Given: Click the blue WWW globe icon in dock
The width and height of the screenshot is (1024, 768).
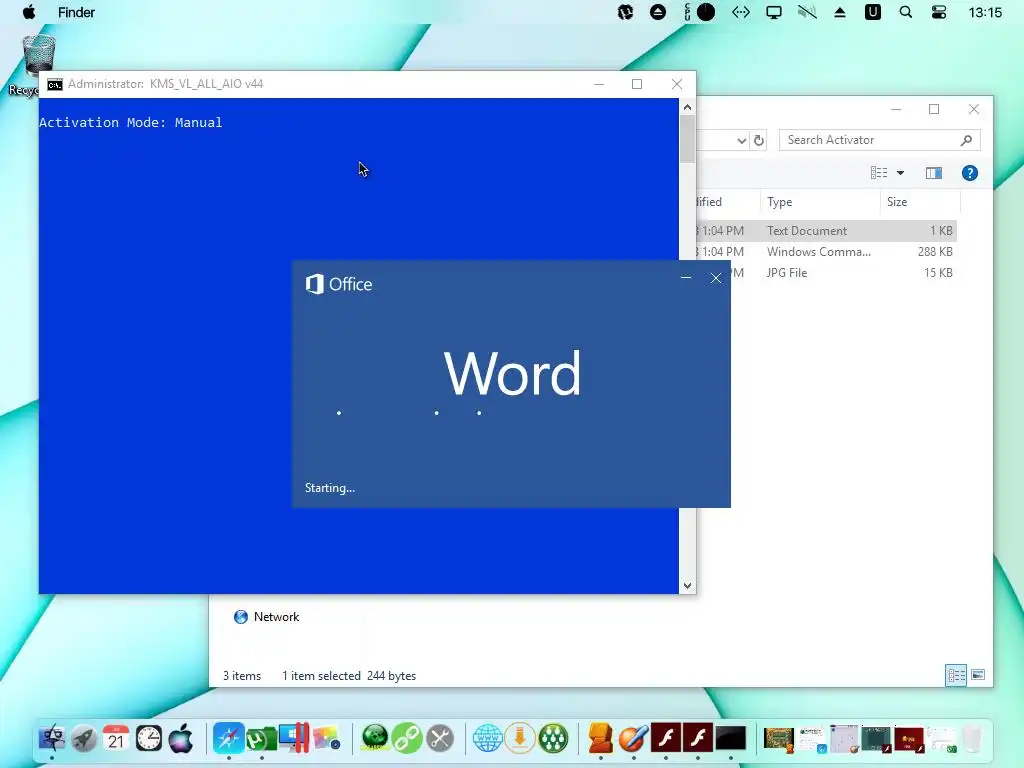Looking at the screenshot, I should (488, 739).
